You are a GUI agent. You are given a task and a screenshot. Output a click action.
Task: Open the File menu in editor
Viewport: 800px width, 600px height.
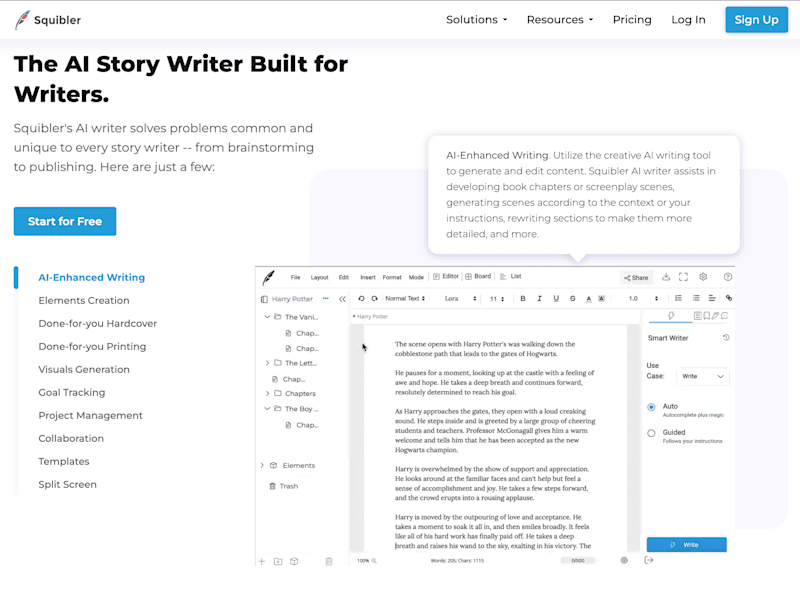click(295, 278)
